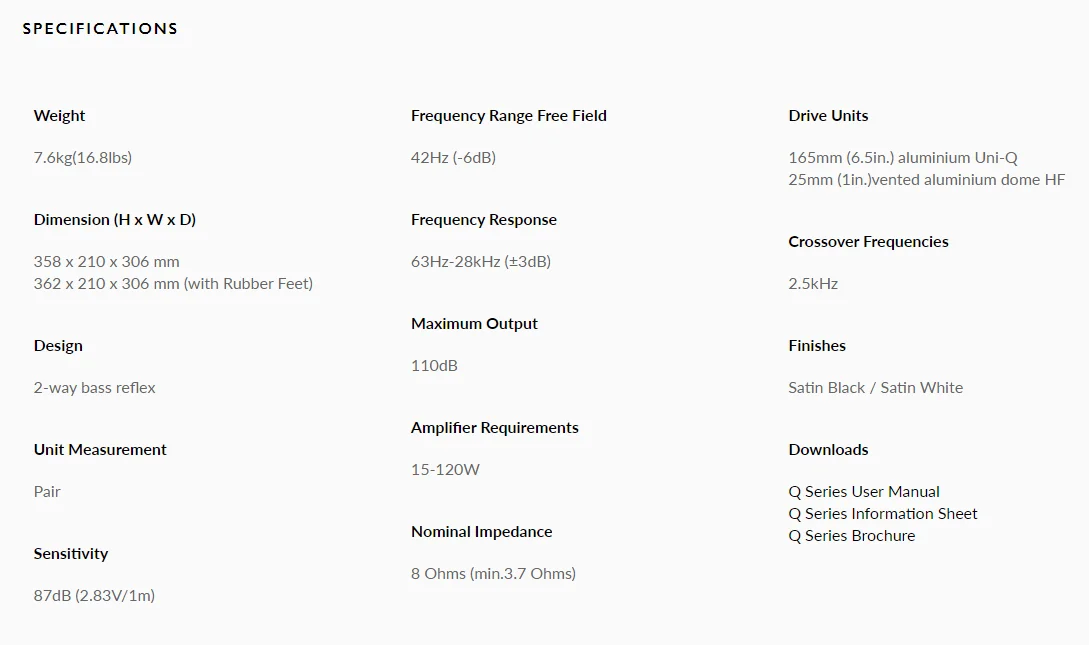Click the dimensions with Rubber Feet line
This screenshot has height=645, width=1089.
[x=173, y=284]
